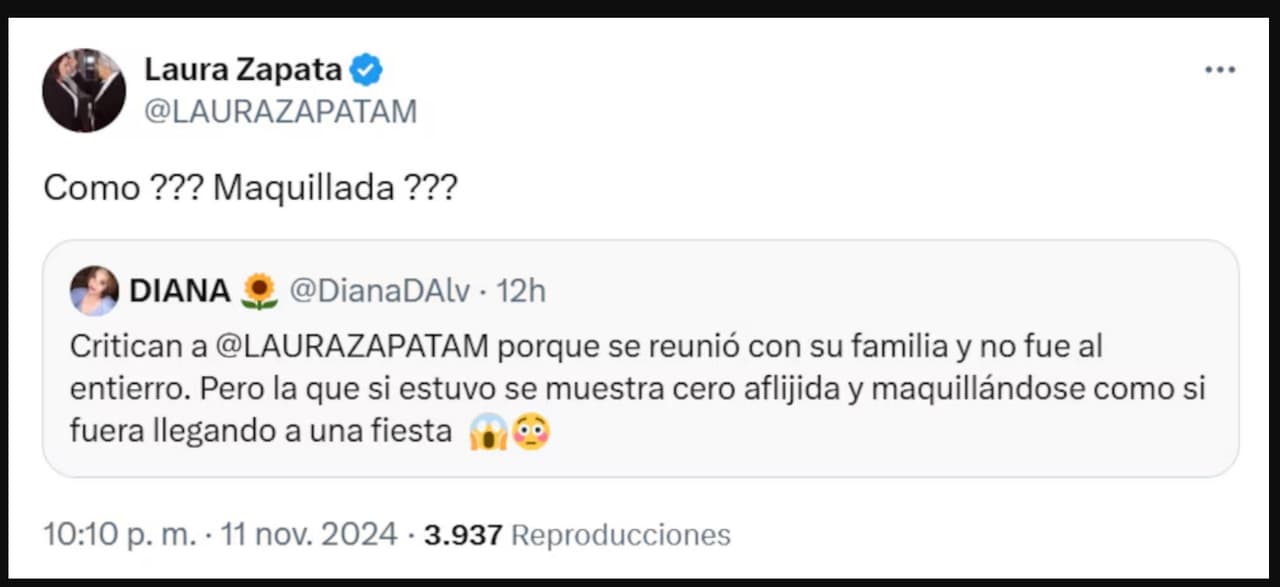Click the 12h timestamp on quoted tweet

point(521,291)
